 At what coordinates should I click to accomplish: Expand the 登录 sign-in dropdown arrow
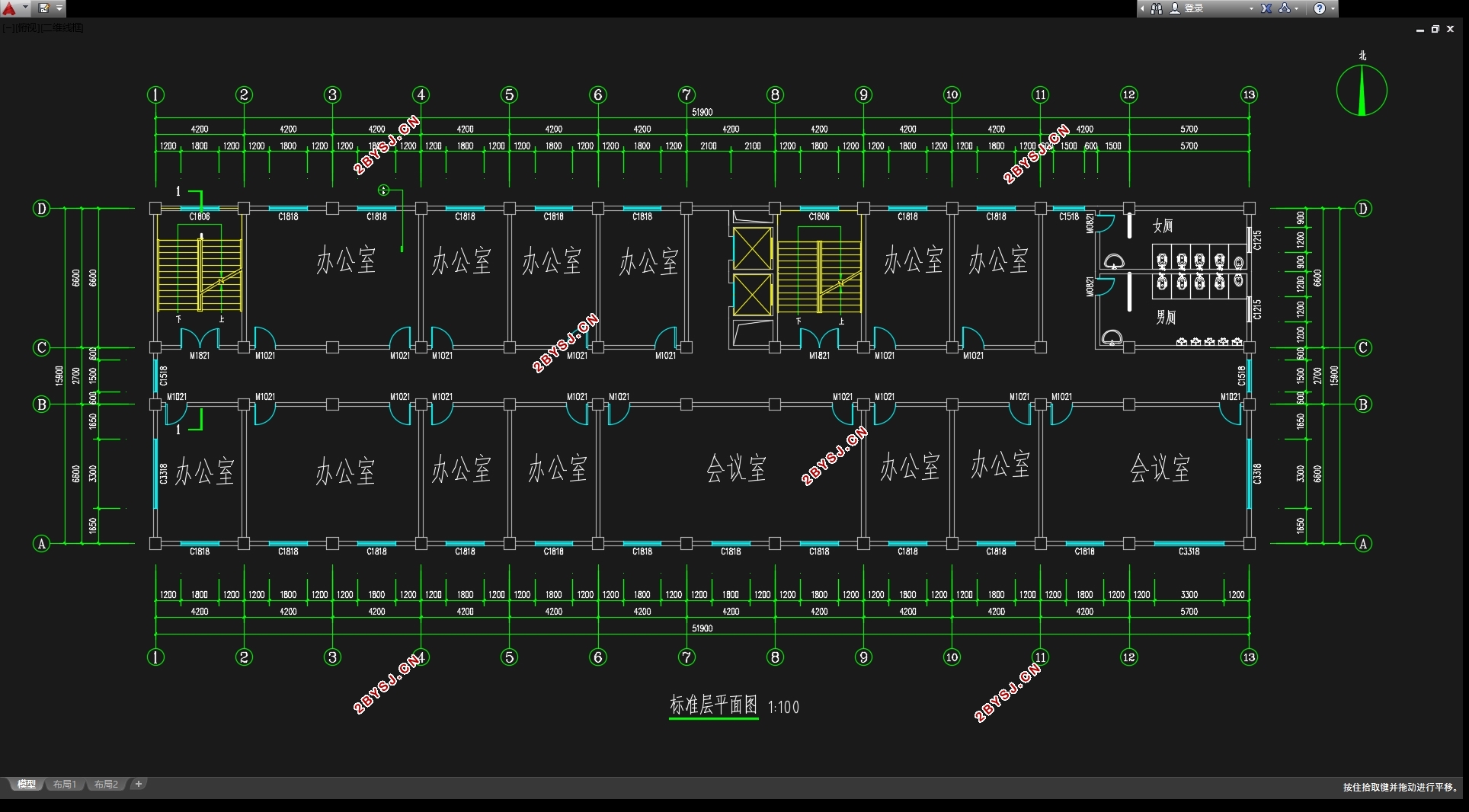pos(1251,9)
